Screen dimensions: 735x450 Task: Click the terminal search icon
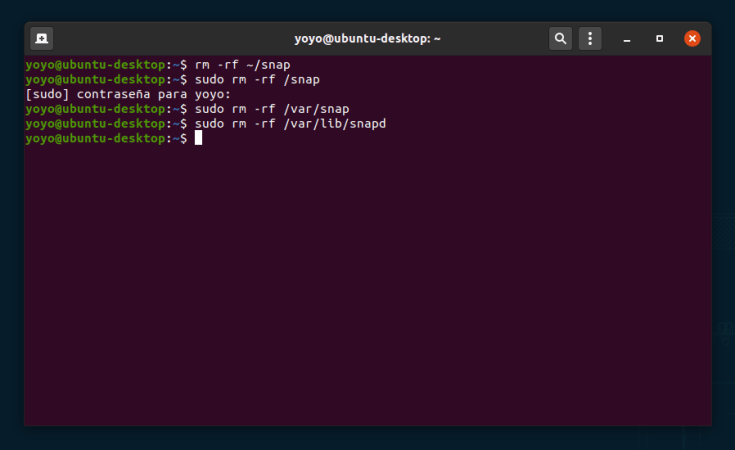pyautogui.click(x=560, y=39)
